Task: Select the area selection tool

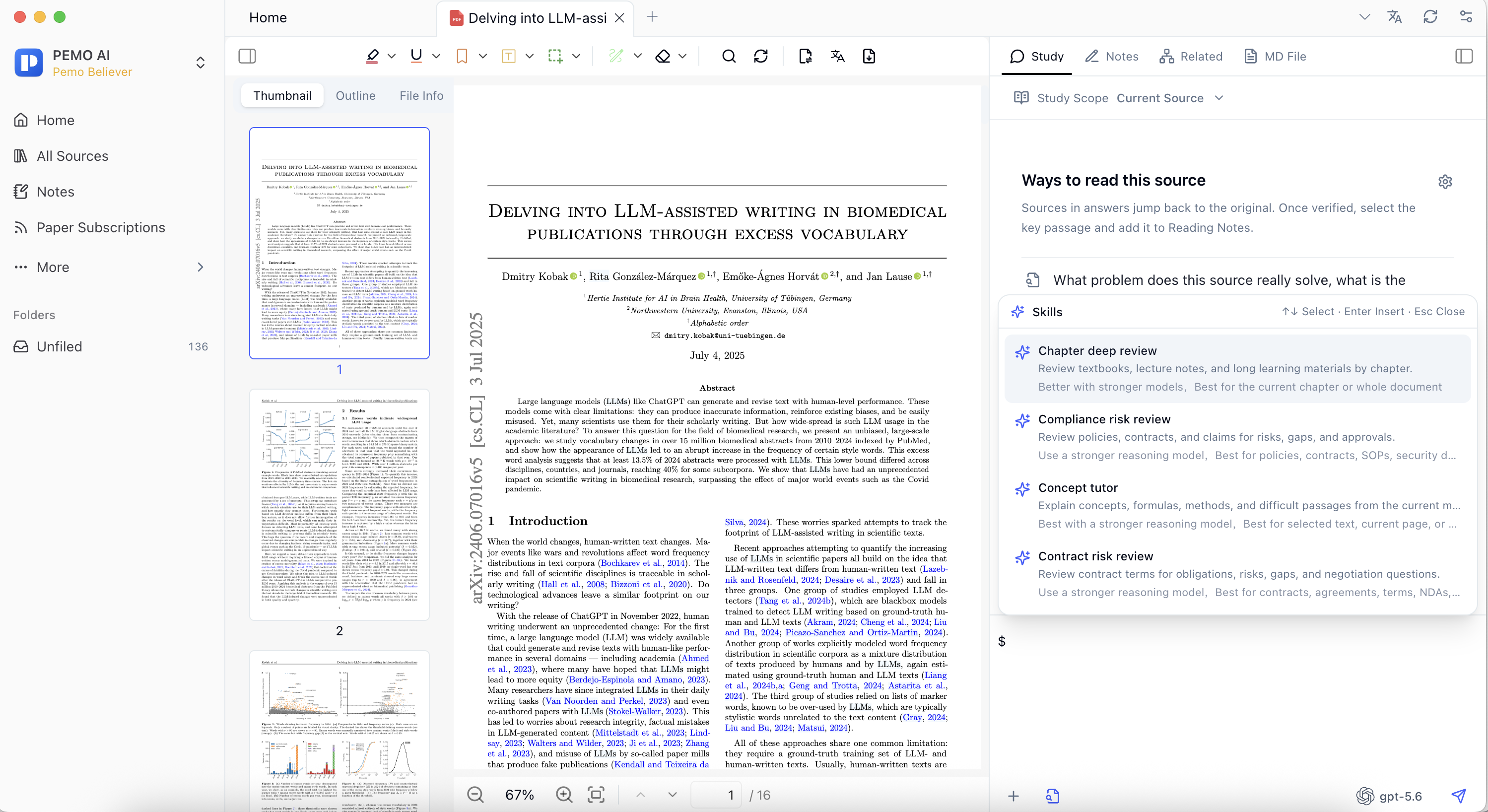Action: point(555,56)
